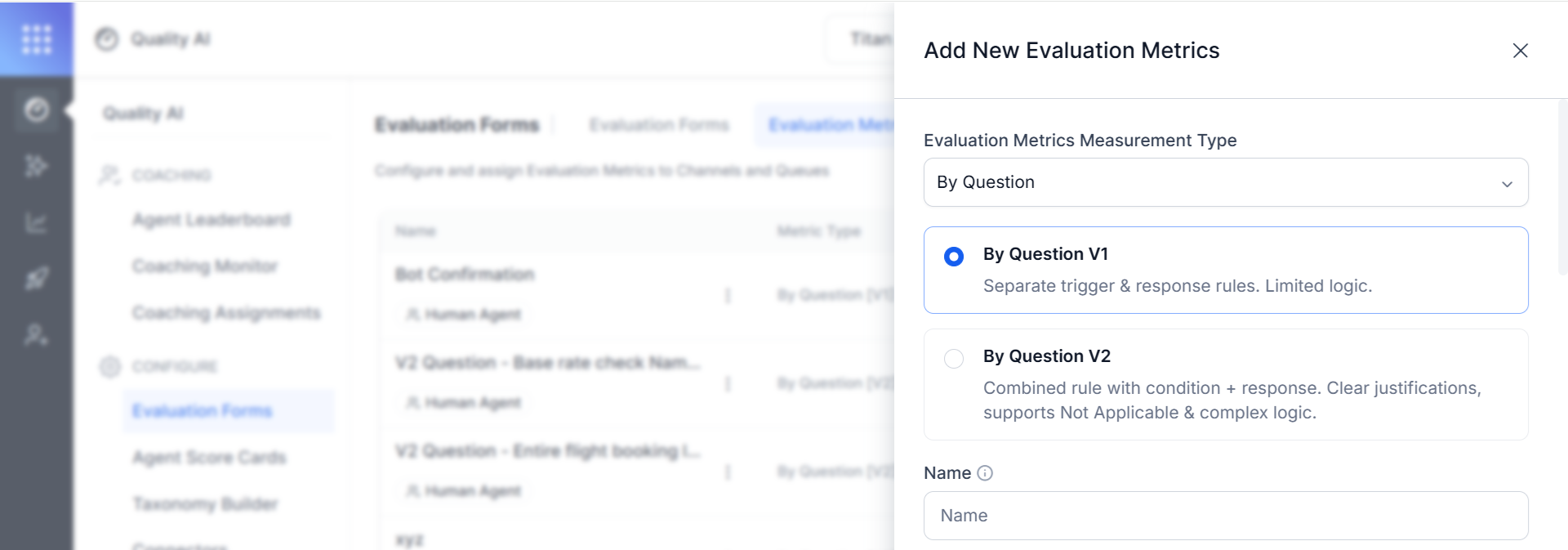Open Evaluation Forms in left navigation
The image size is (1568, 550).
pos(202,410)
